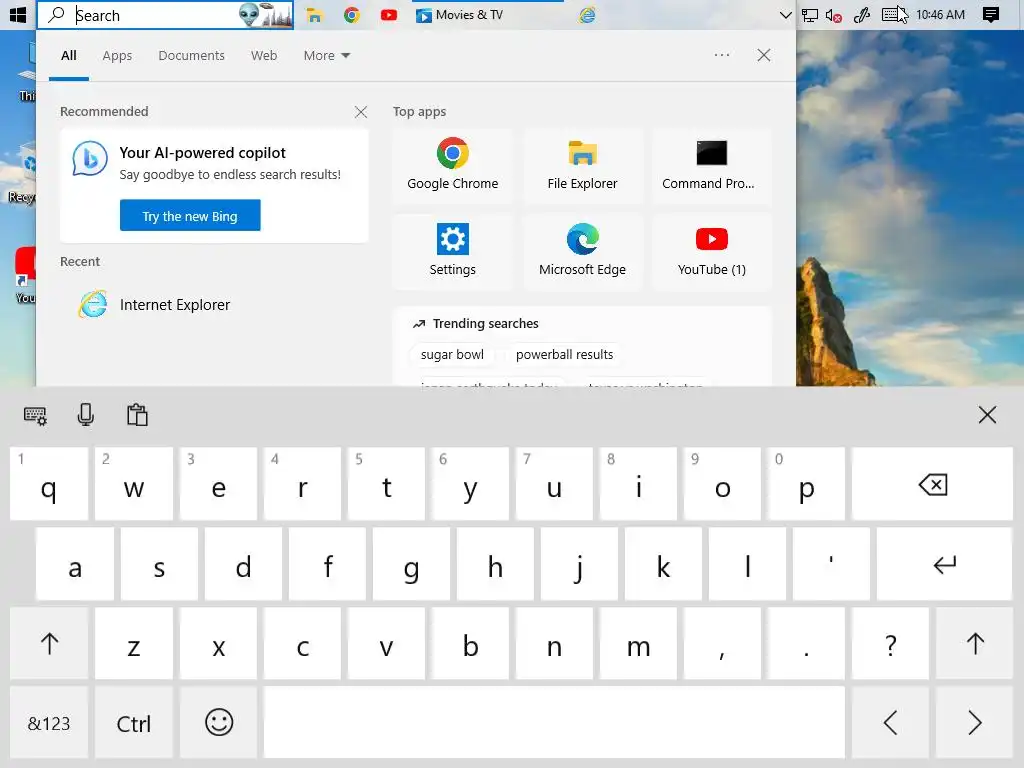Tap the letter m key

tap(638, 644)
